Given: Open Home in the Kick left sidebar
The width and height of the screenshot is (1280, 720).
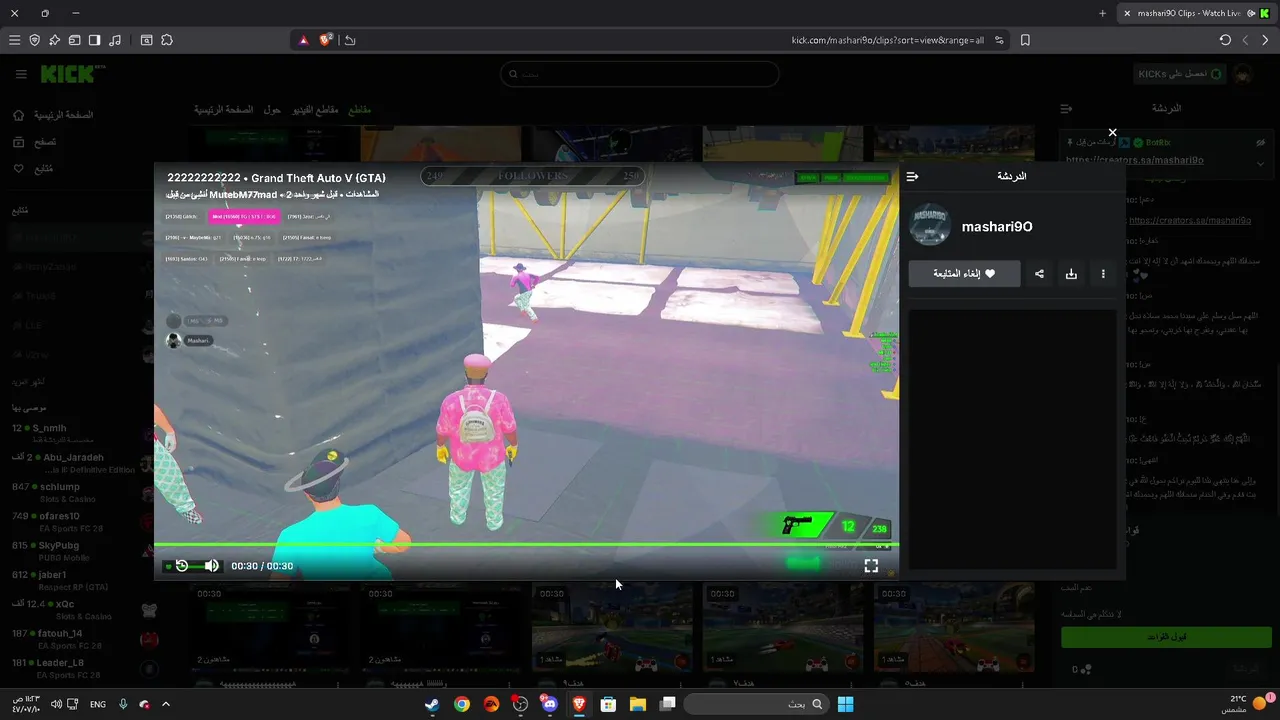Looking at the screenshot, I should click(x=54, y=115).
